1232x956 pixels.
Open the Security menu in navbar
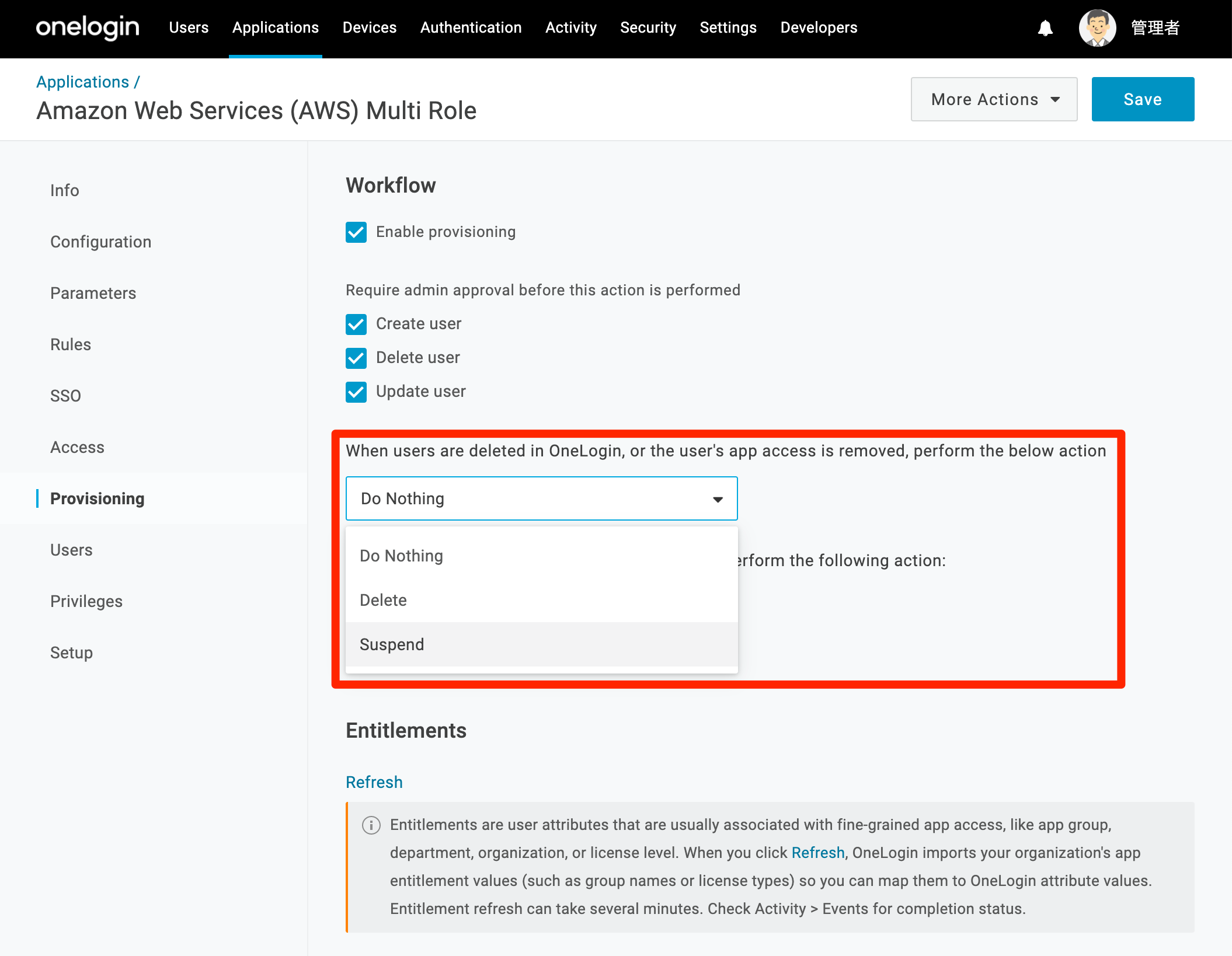pos(648,27)
